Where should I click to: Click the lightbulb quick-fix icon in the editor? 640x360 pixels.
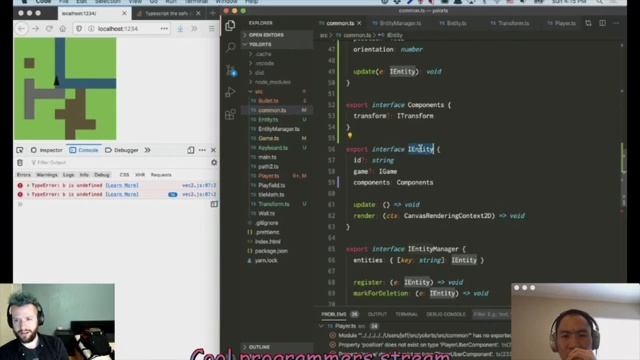coord(350,136)
